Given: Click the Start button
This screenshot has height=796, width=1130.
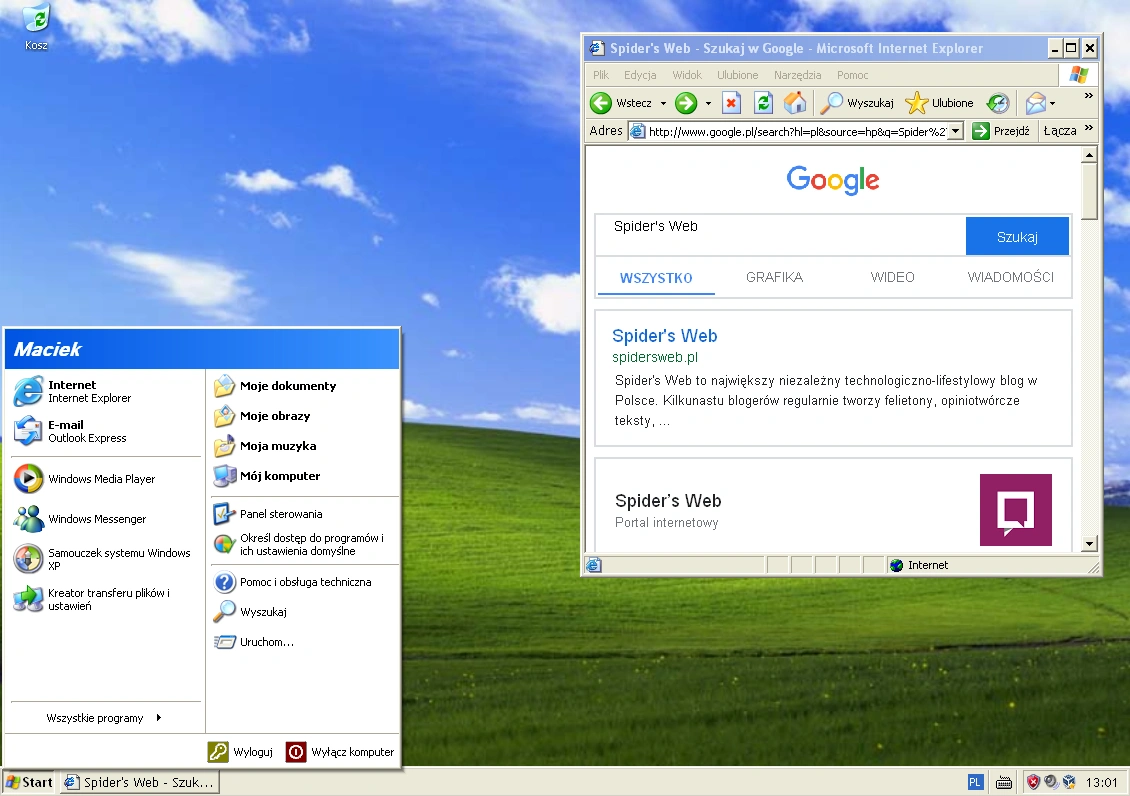Looking at the screenshot, I should 29,782.
